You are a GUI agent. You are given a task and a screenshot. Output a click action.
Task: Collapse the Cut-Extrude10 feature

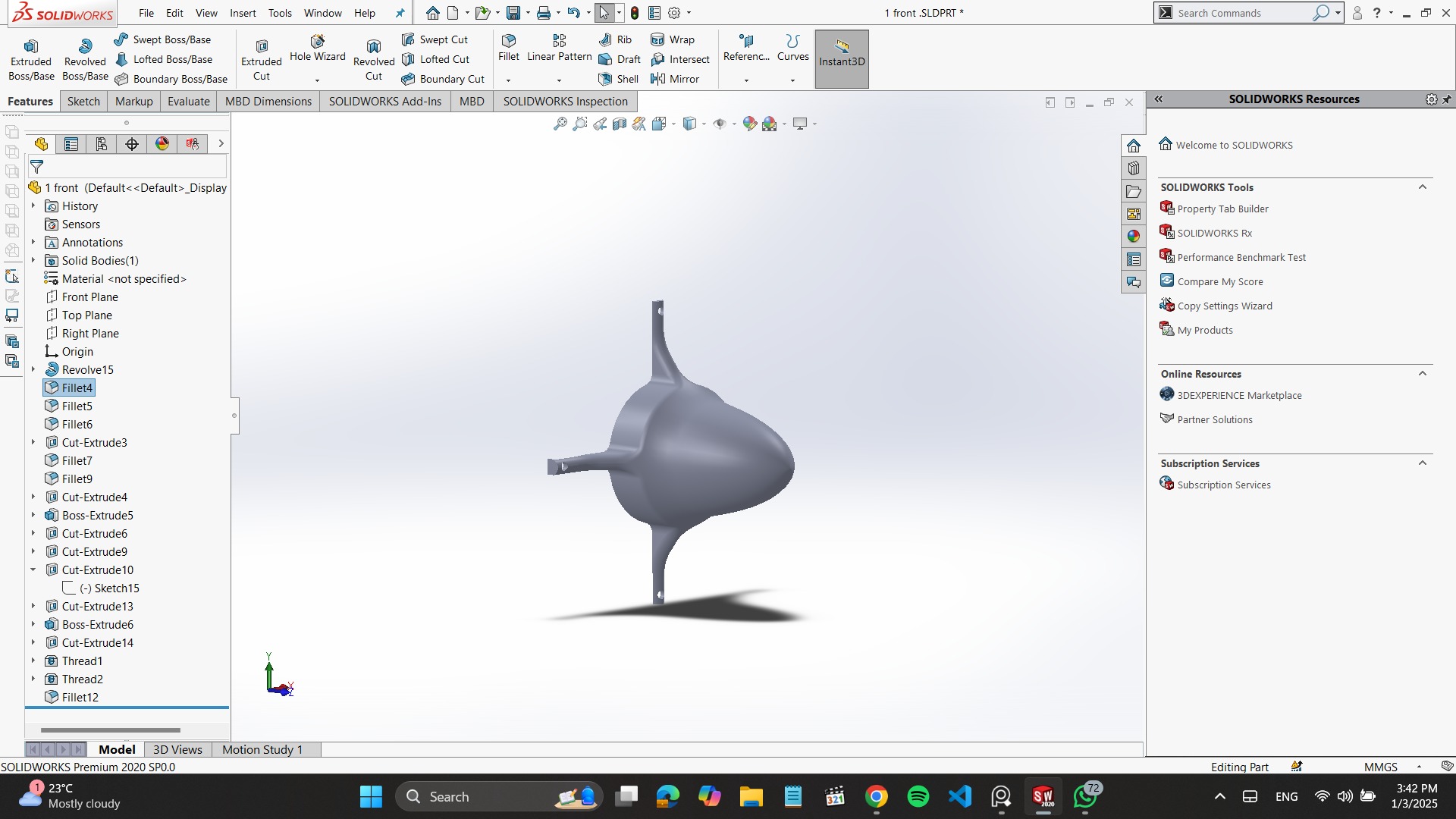(33, 570)
